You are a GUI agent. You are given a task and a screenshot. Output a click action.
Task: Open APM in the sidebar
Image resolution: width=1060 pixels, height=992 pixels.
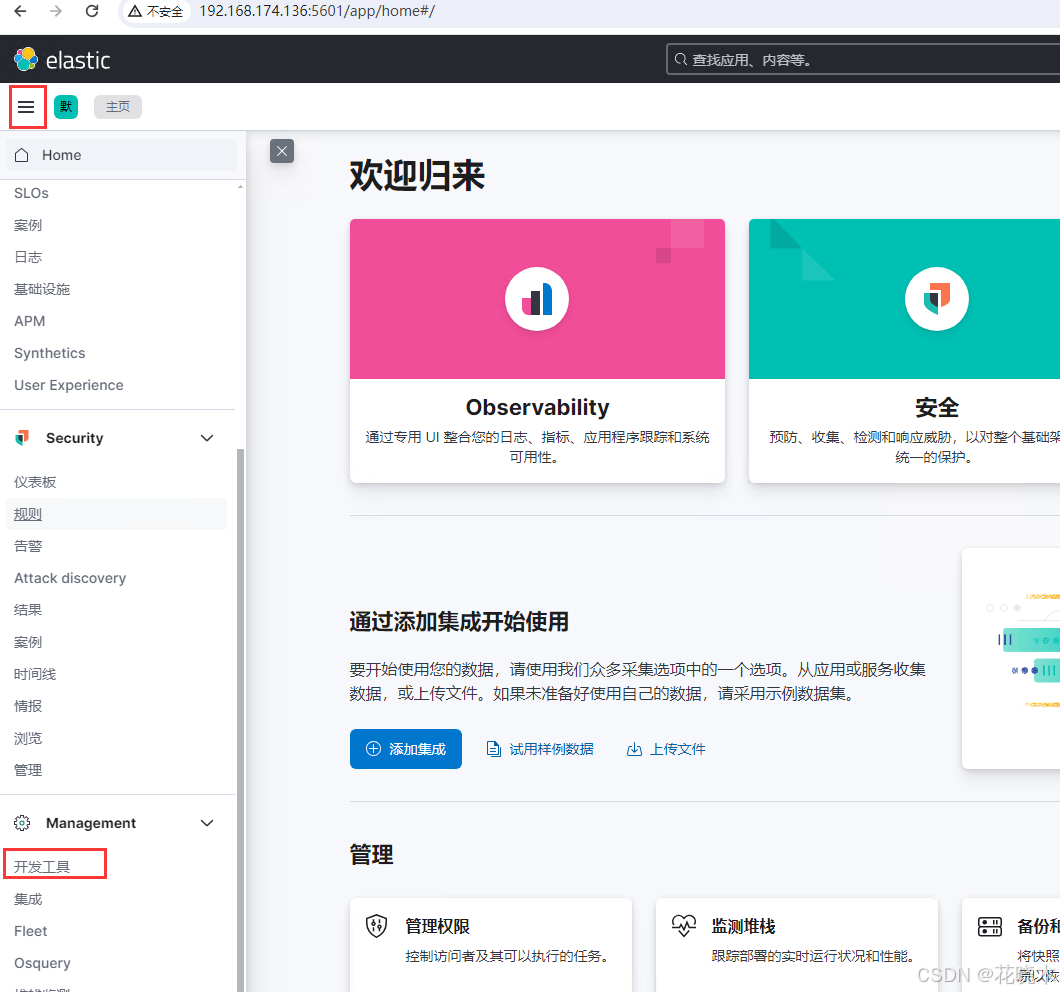tap(30, 321)
